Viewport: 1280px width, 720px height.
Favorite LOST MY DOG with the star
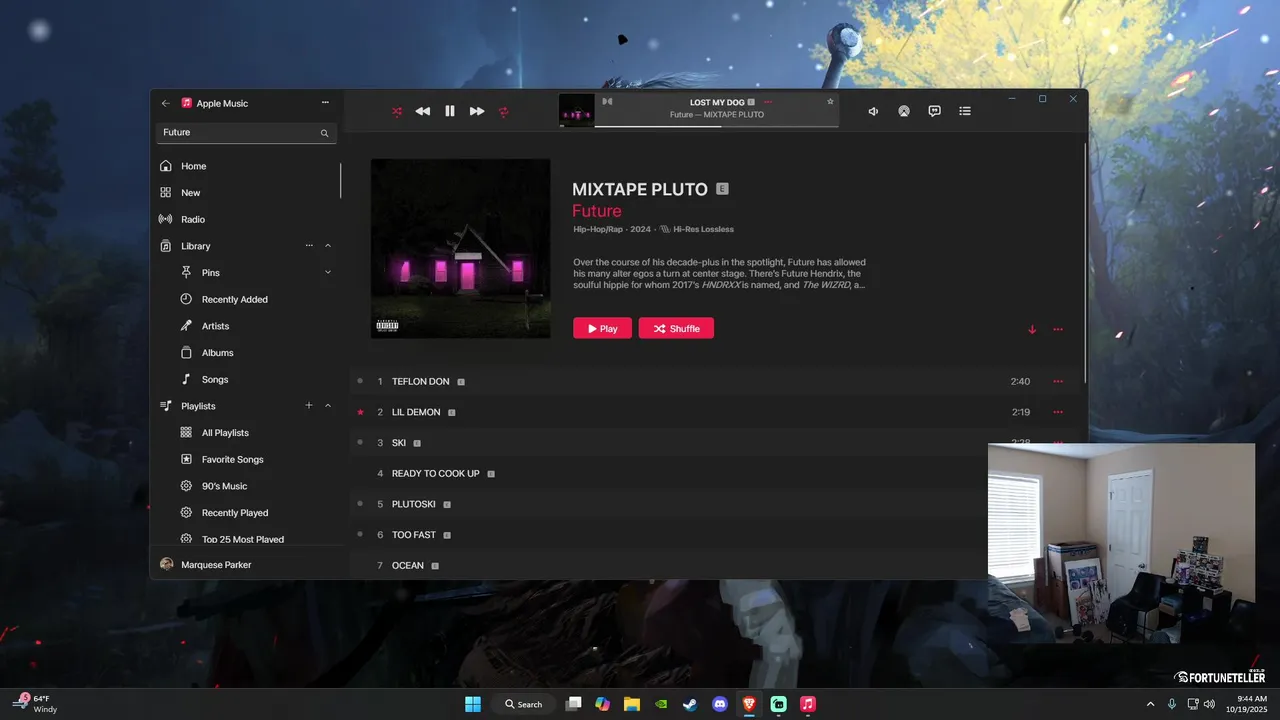(x=830, y=102)
